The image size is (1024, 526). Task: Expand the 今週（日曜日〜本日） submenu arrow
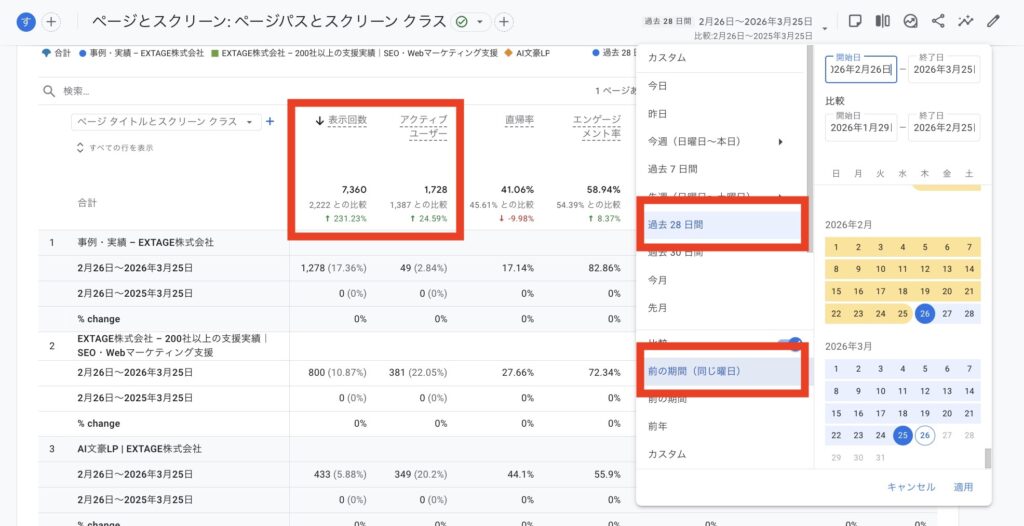coord(780,141)
